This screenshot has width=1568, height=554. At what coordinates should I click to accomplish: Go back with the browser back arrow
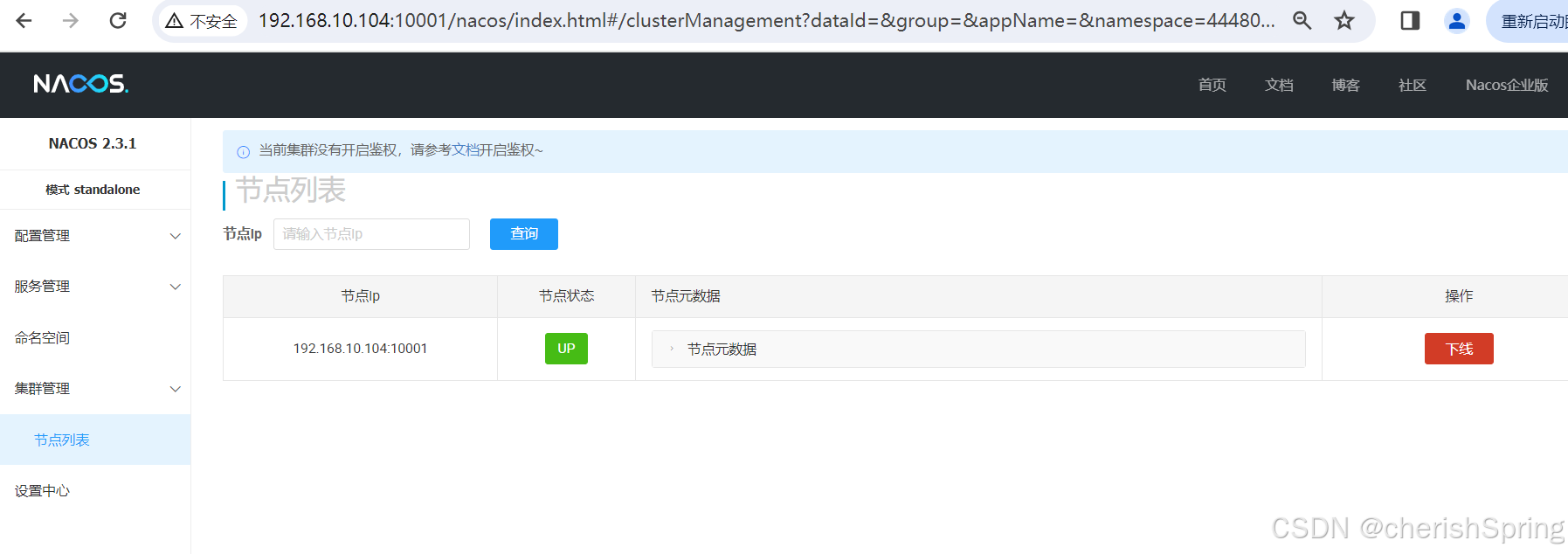click(x=24, y=20)
